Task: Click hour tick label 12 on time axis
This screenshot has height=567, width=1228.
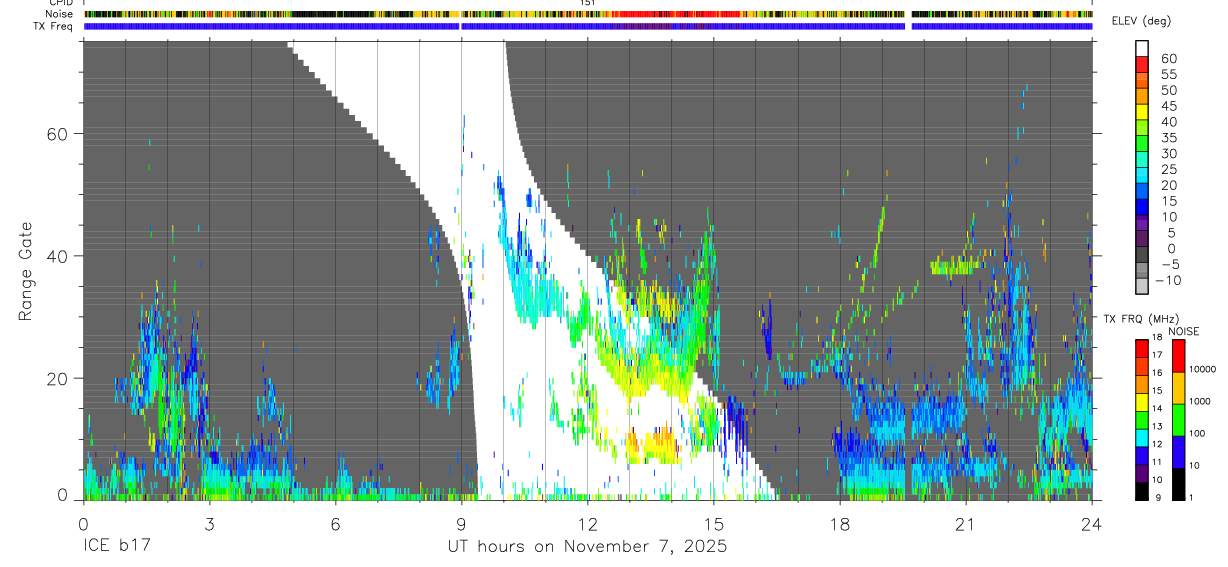Action: [587, 524]
